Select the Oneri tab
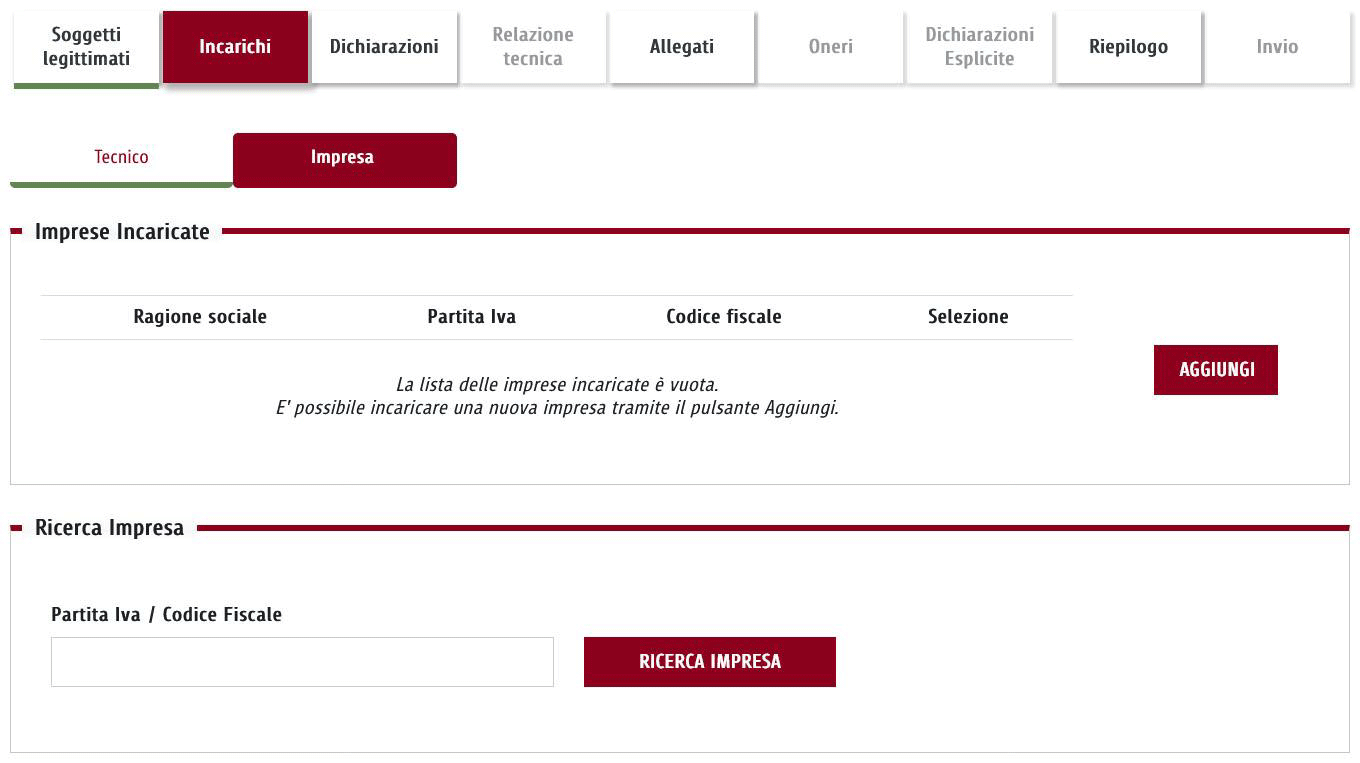 coord(830,47)
